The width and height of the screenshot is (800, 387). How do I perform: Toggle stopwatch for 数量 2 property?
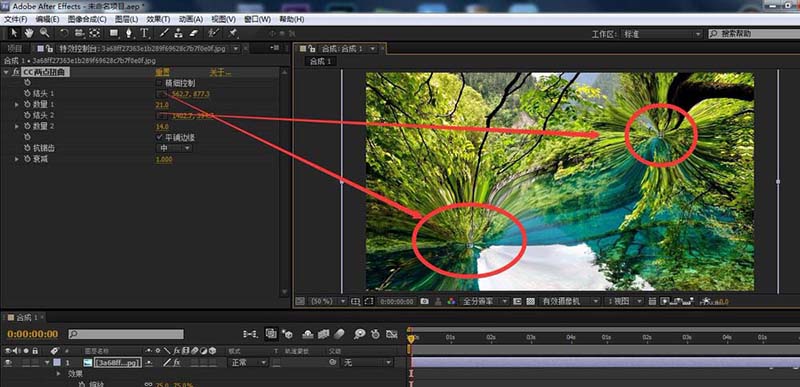pos(28,126)
